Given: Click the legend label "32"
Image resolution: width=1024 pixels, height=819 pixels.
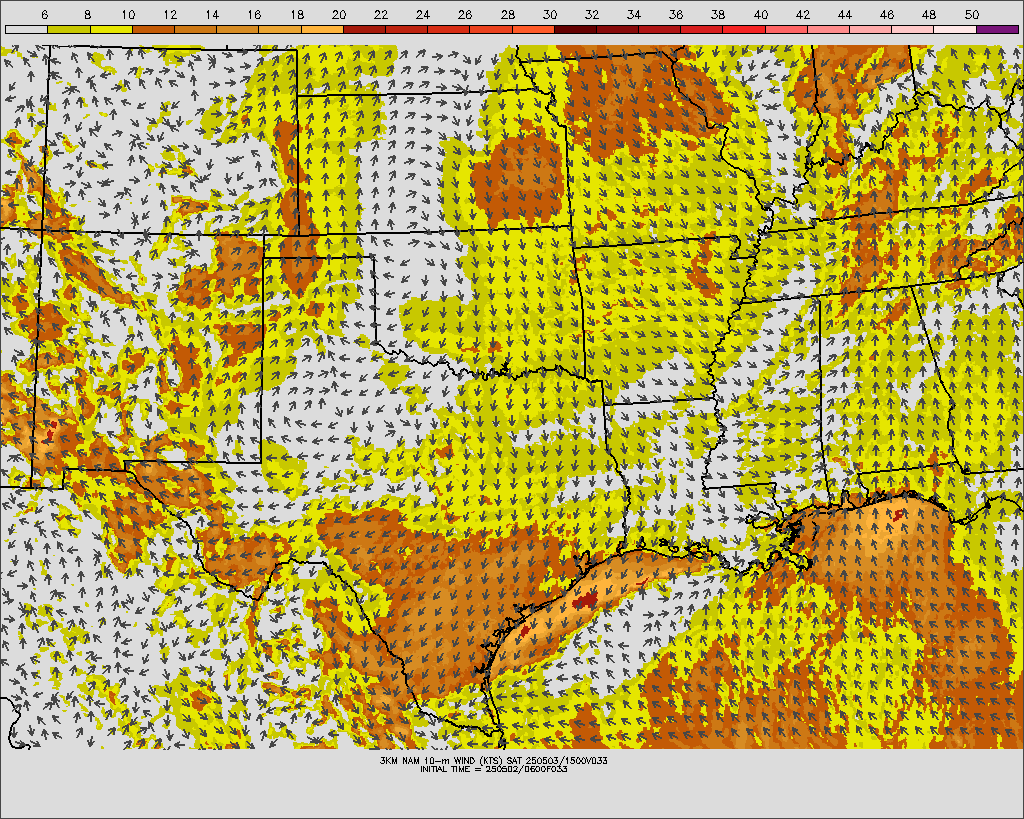Looking at the screenshot, I should click(x=592, y=14).
